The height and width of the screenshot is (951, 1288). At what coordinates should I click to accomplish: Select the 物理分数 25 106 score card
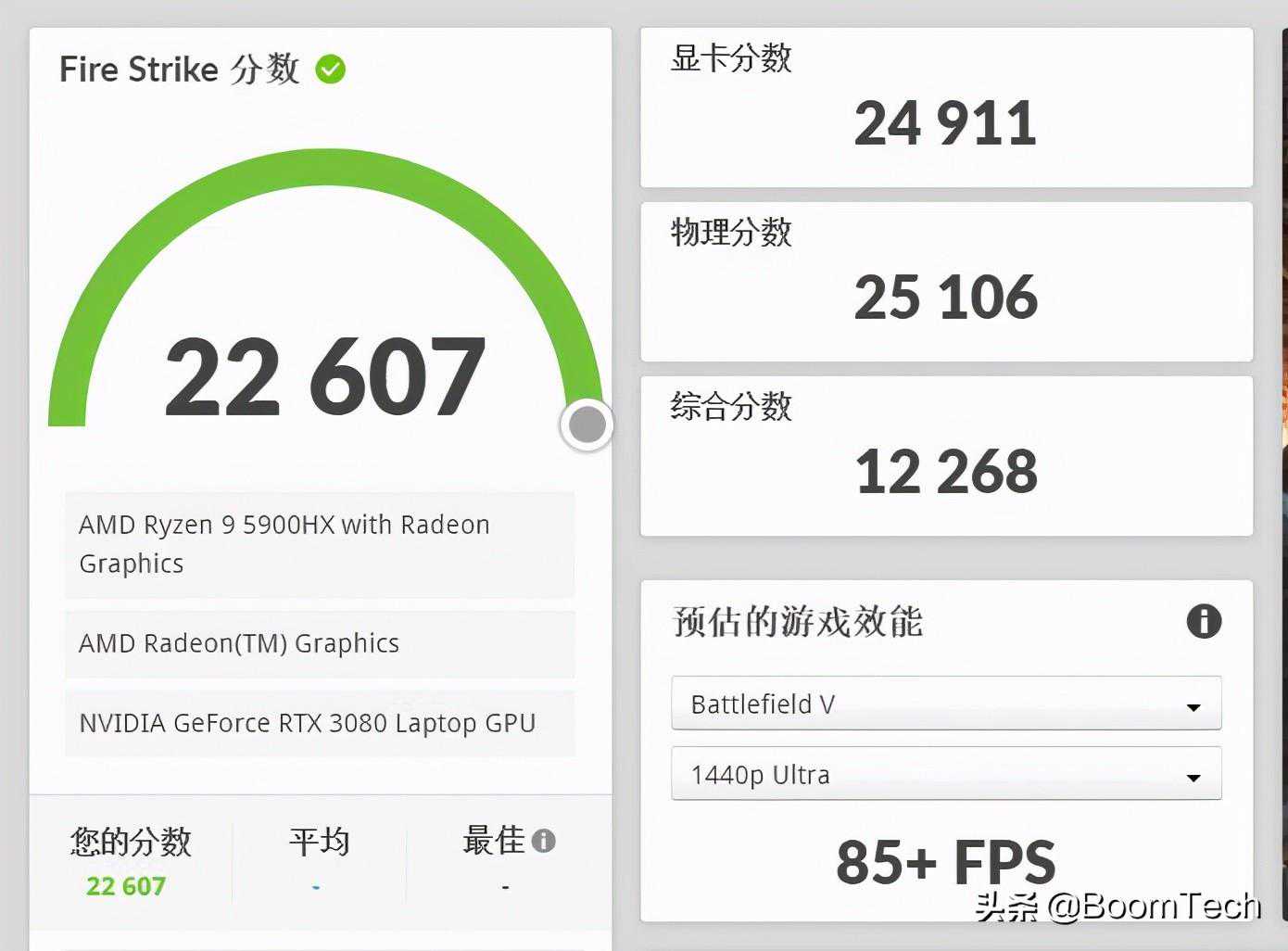click(945, 281)
